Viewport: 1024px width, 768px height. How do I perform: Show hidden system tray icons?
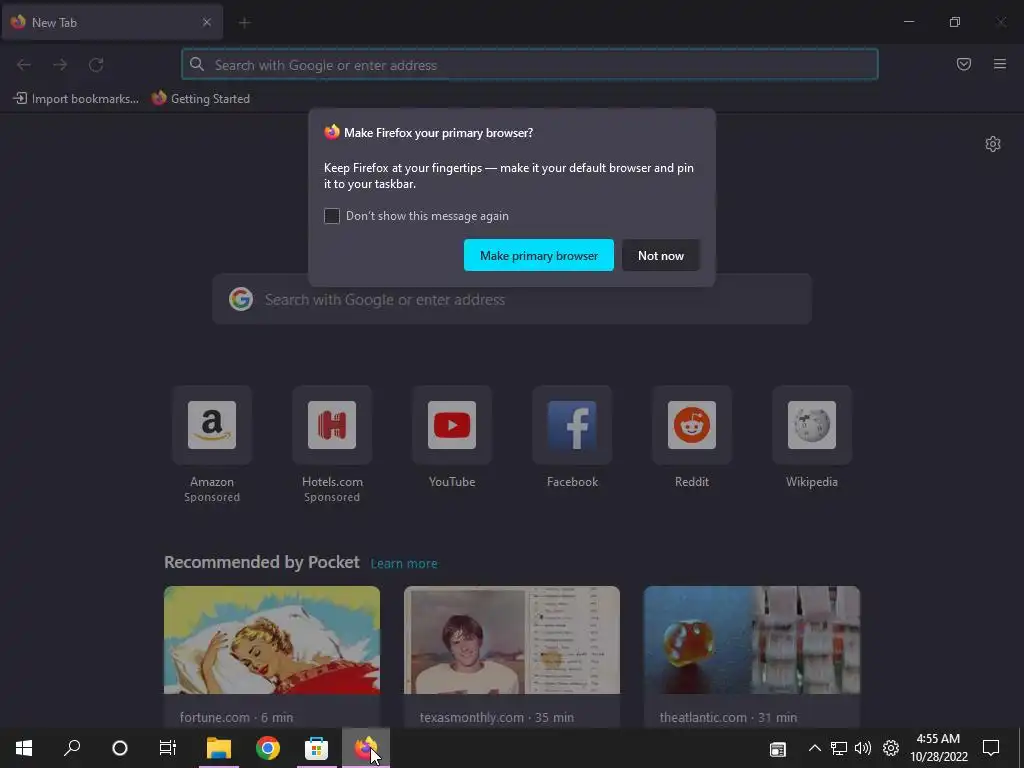click(814, 748)
